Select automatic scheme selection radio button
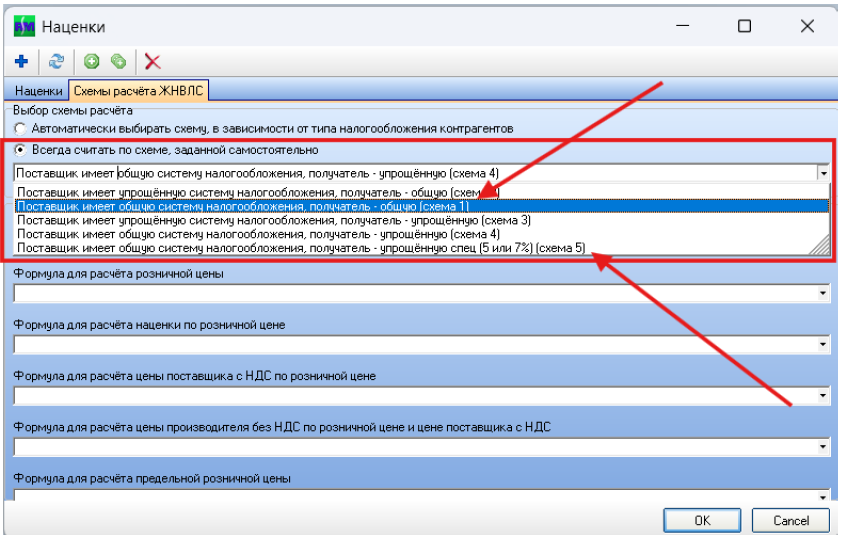The width and height of the screenshot is (845, 535). pyautogui.click(x=22, y=129)
